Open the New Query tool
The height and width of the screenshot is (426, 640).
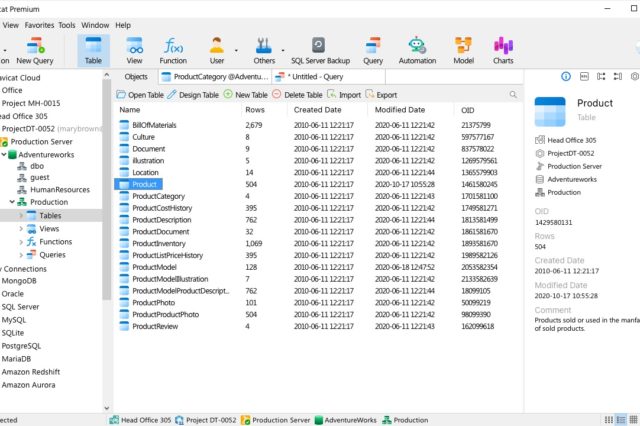click(35, 51)
